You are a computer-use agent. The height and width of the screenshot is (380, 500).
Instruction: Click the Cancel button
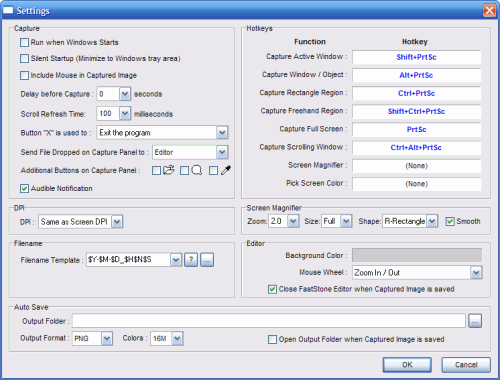click(x=466, y=365)
